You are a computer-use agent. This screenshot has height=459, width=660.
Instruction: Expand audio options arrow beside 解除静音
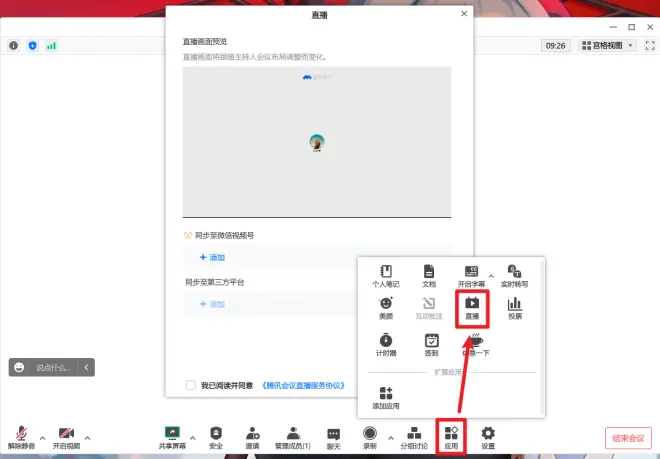click(x=43, y=438)
